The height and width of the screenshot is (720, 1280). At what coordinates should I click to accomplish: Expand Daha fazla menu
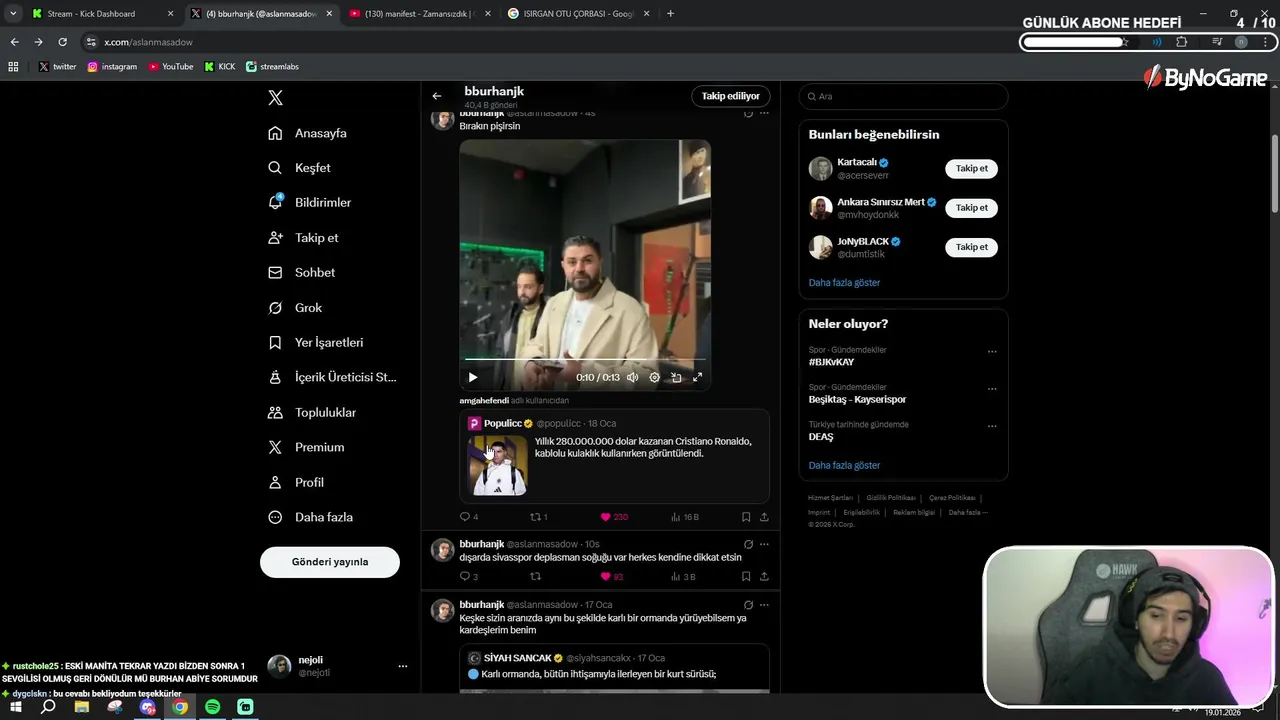[x=311, y=517]
